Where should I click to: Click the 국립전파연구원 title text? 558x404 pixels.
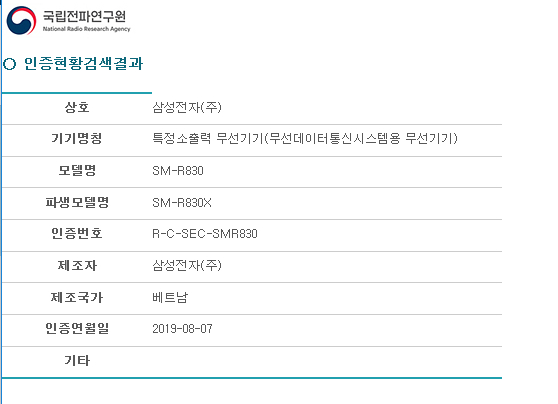(x=84, y=16)
